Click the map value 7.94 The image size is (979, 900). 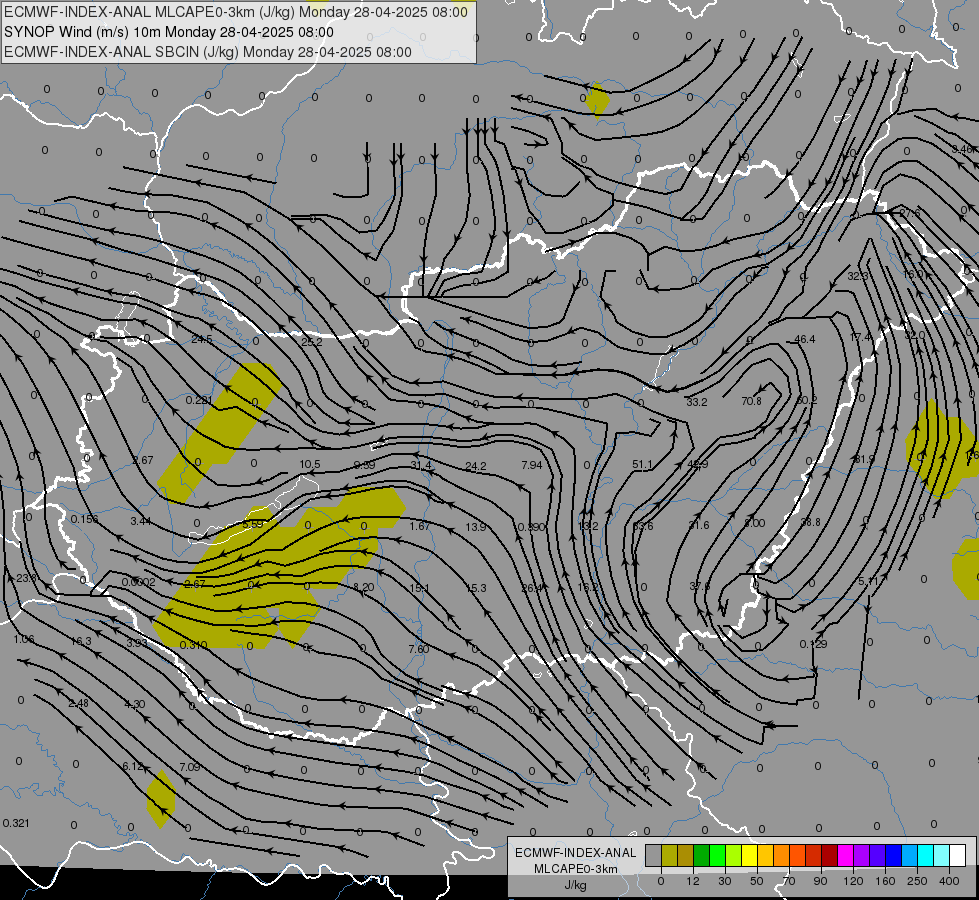[x=532, y=465]
